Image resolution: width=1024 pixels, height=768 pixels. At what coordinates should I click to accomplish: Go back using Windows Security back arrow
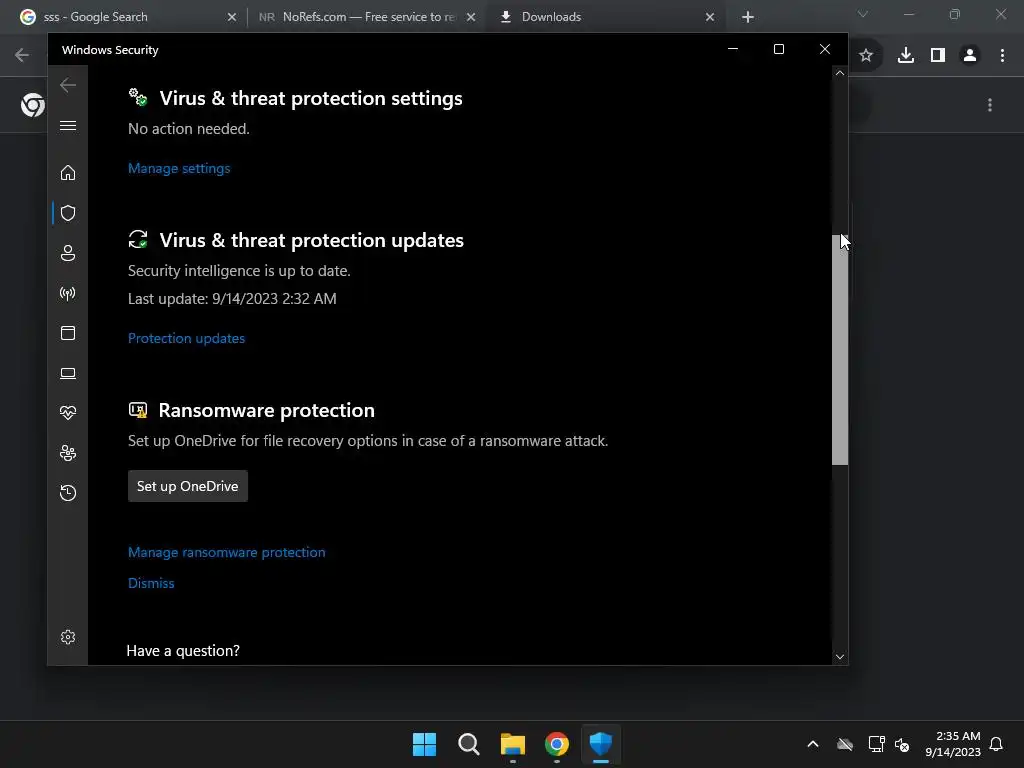coord(68,85)
